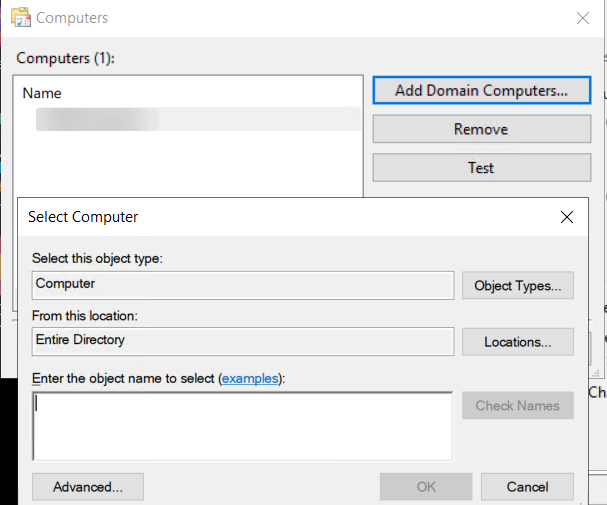
Task: Click the Computers window title text
Action: click(x=72, y=18)
